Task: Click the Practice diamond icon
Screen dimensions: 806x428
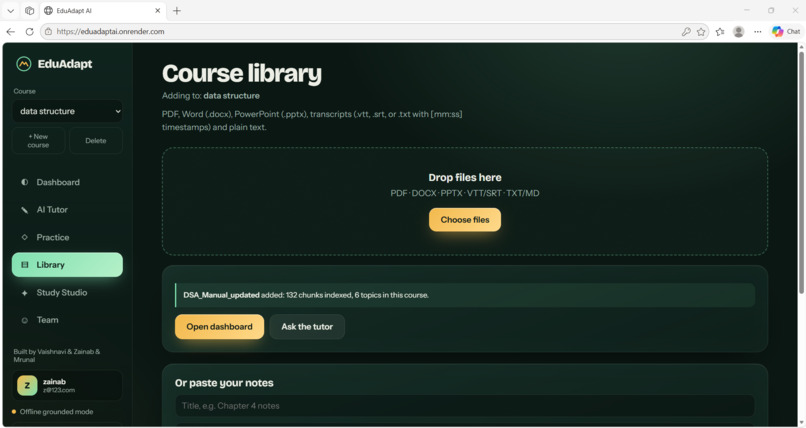Action: pos(24,237)
